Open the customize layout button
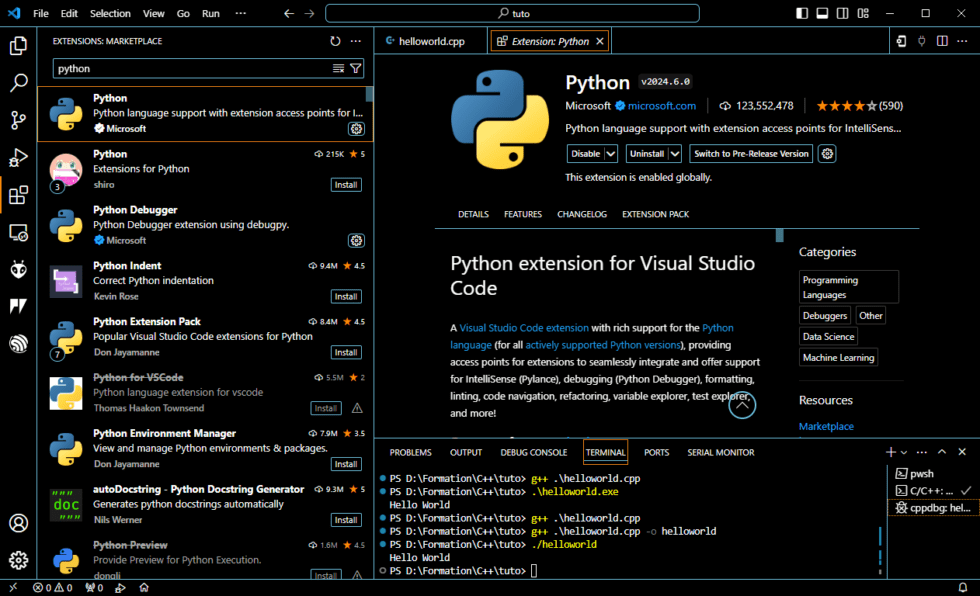Image resolution: width=980 pixels, height=596 pixels. pyautogui.click(x=863, y=13)
